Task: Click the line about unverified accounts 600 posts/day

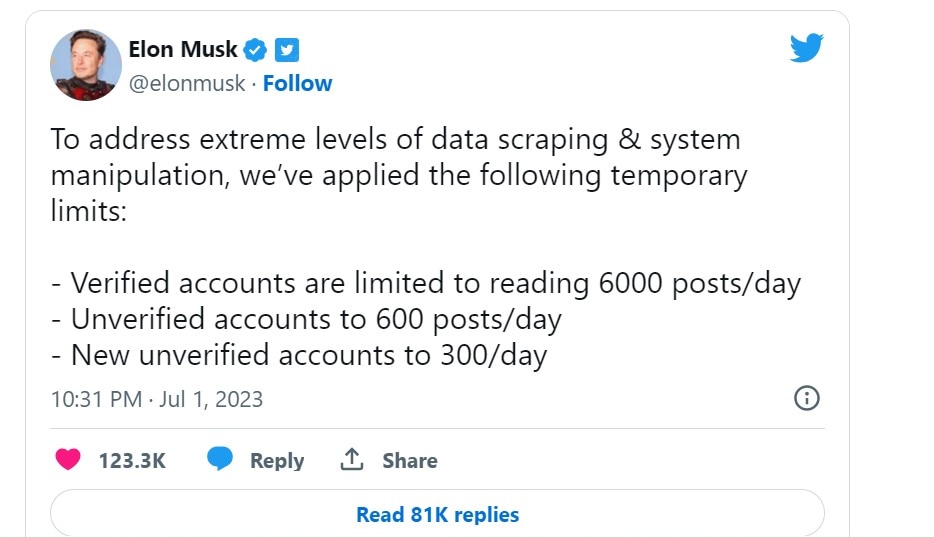Action: pos(306,319)
